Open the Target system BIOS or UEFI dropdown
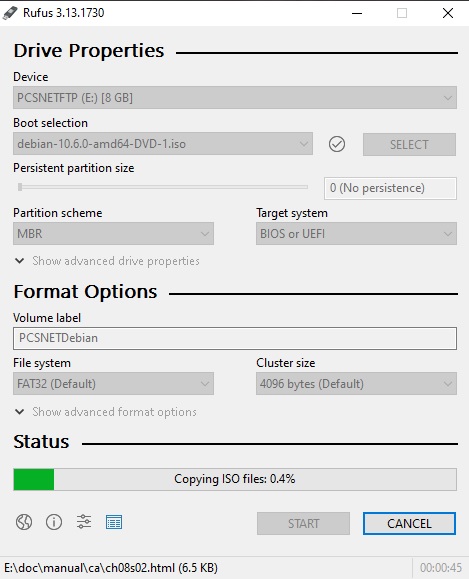The image size is (469, 579). [x=356, y=233]
